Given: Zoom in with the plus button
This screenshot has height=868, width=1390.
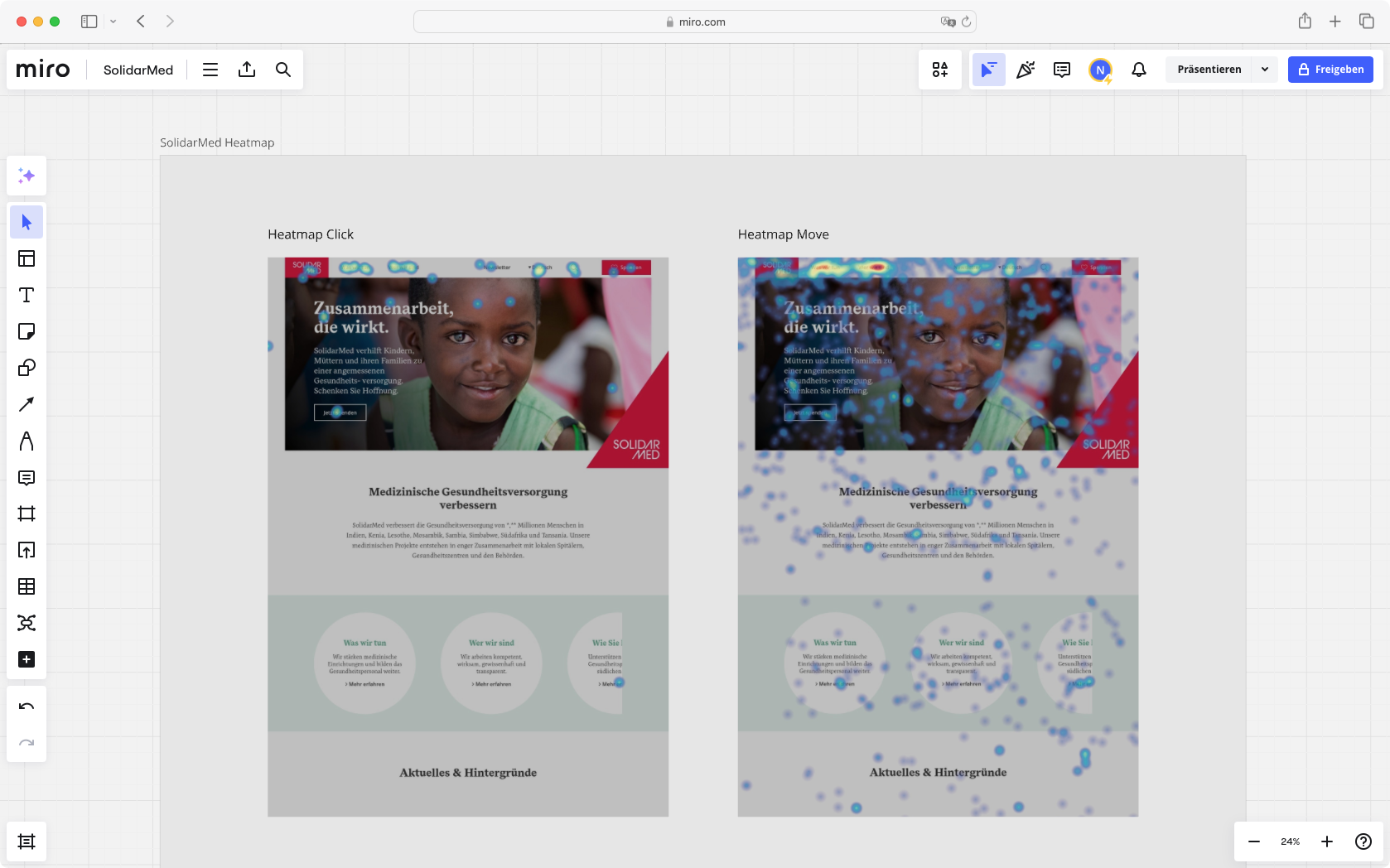Looking at the screenshot, I should pyautogui.click(x=1327, y=841).
